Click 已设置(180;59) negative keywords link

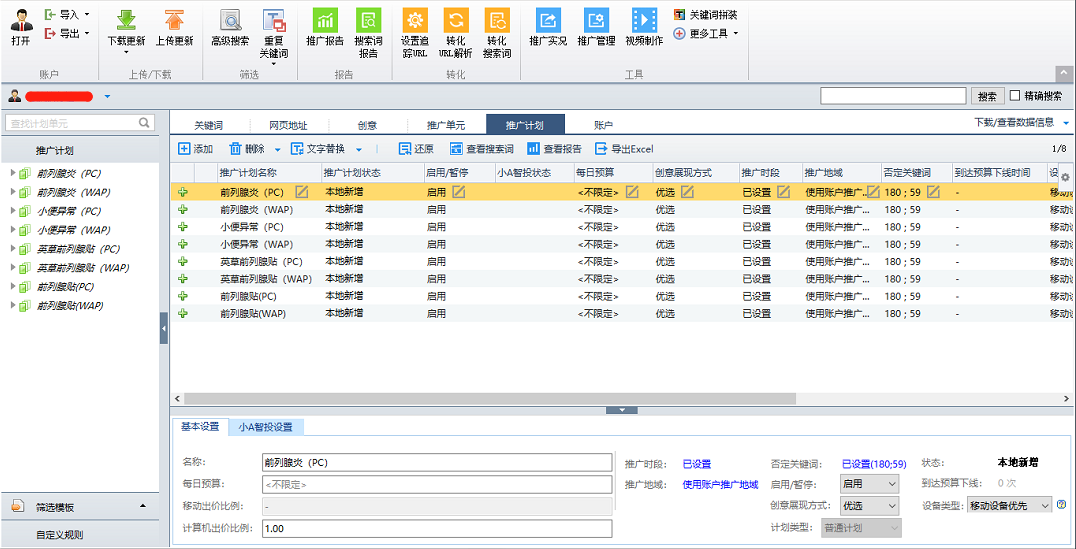pos(874,464)
